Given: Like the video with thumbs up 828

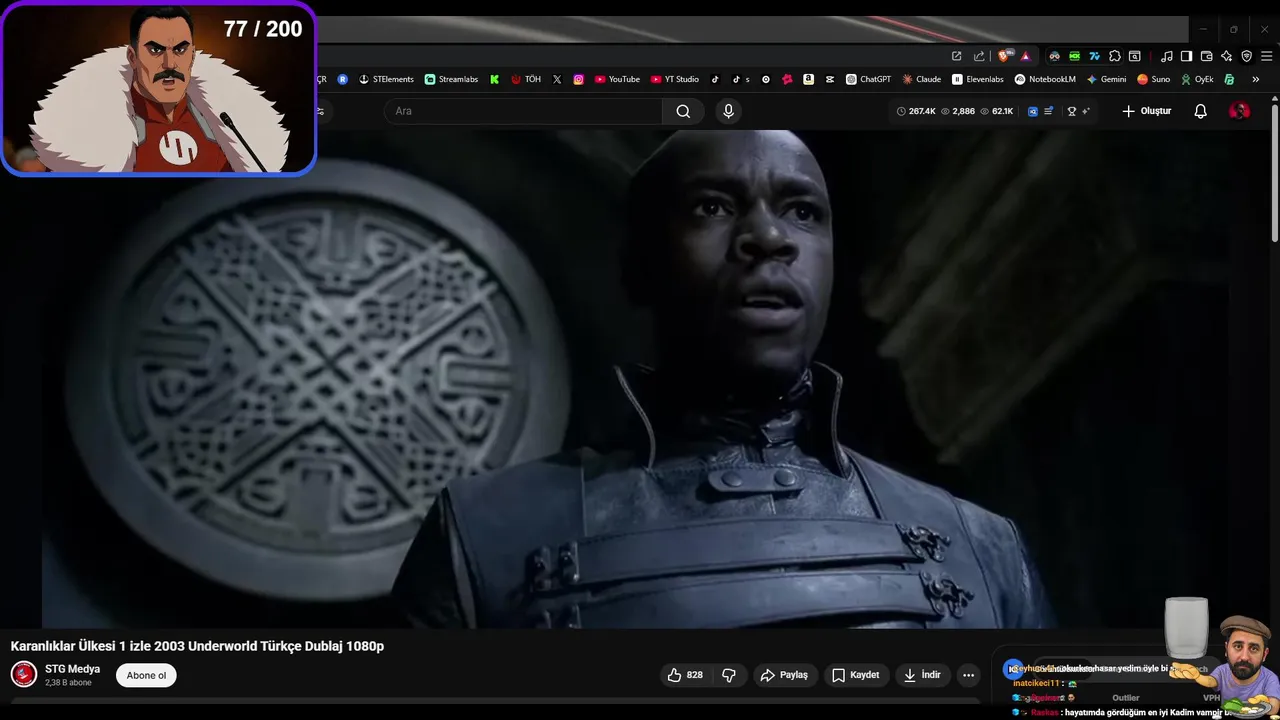Looking at the screenshot, I should click(x=685, y=675).
